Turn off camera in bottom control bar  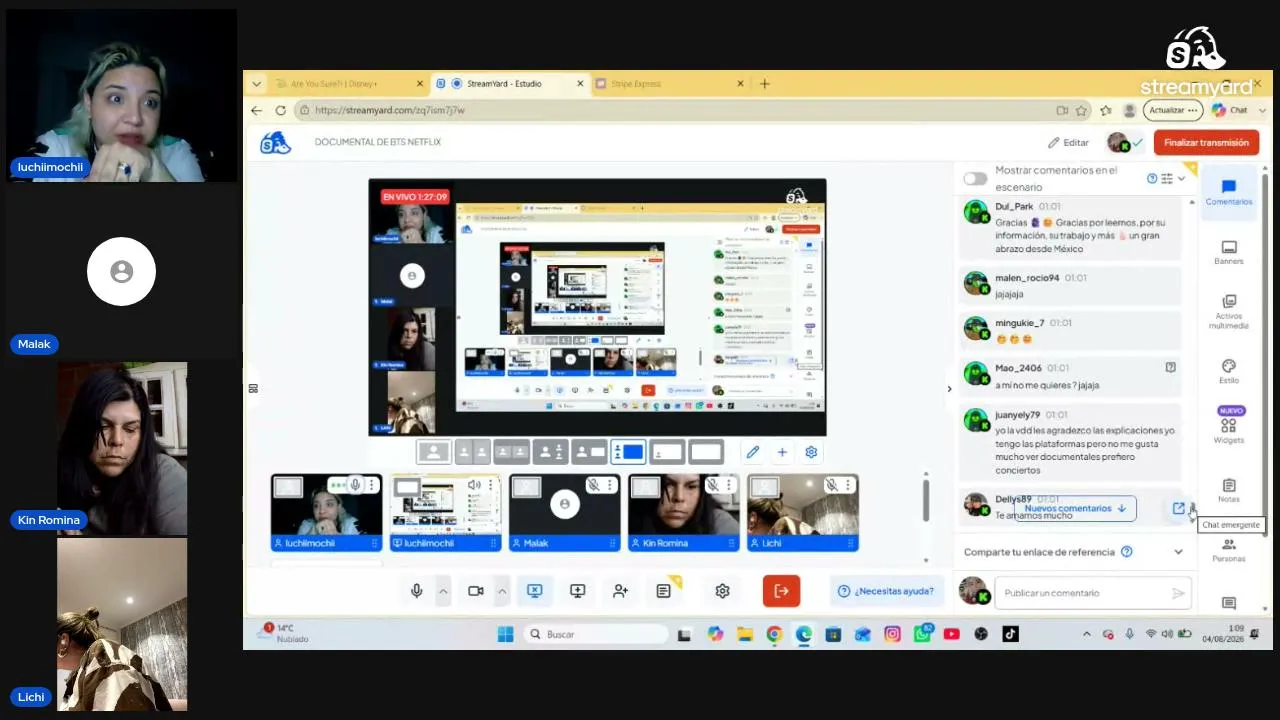point(476,591)
